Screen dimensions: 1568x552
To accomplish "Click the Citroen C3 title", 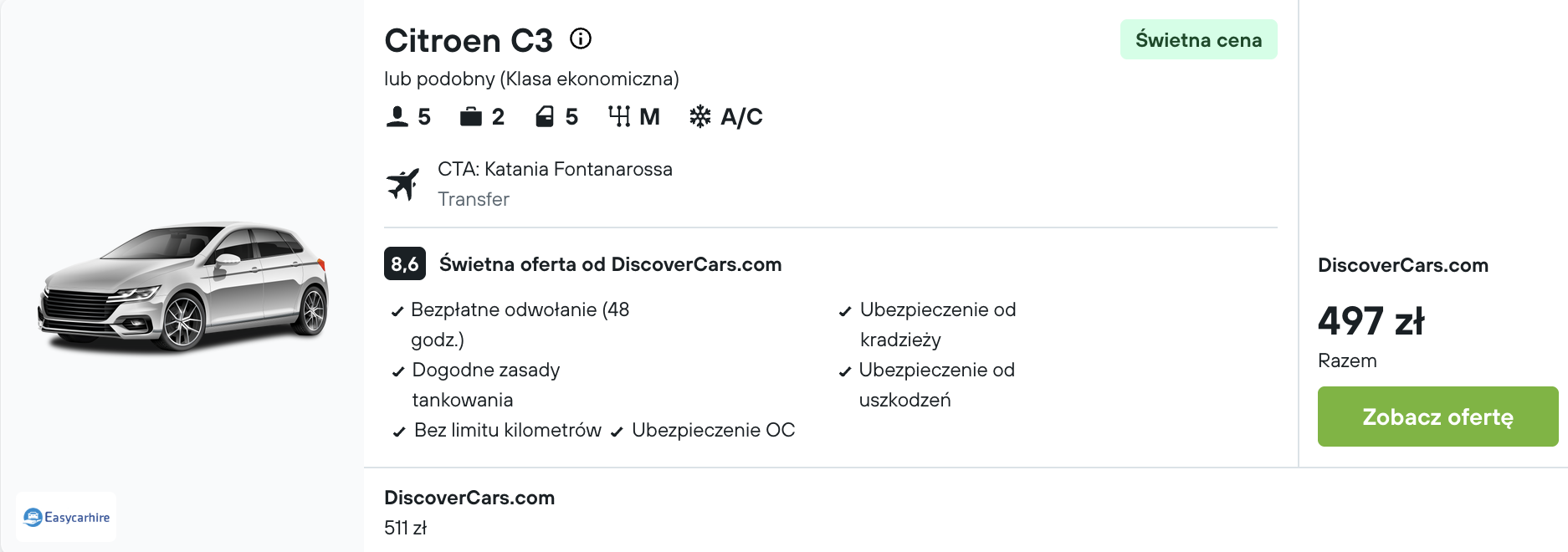I will 469,40.
